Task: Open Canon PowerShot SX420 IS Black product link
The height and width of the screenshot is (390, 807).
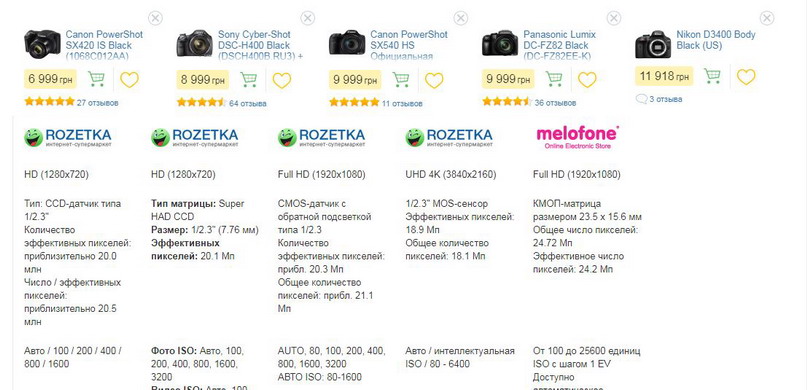Action: [x=104, y=45]
